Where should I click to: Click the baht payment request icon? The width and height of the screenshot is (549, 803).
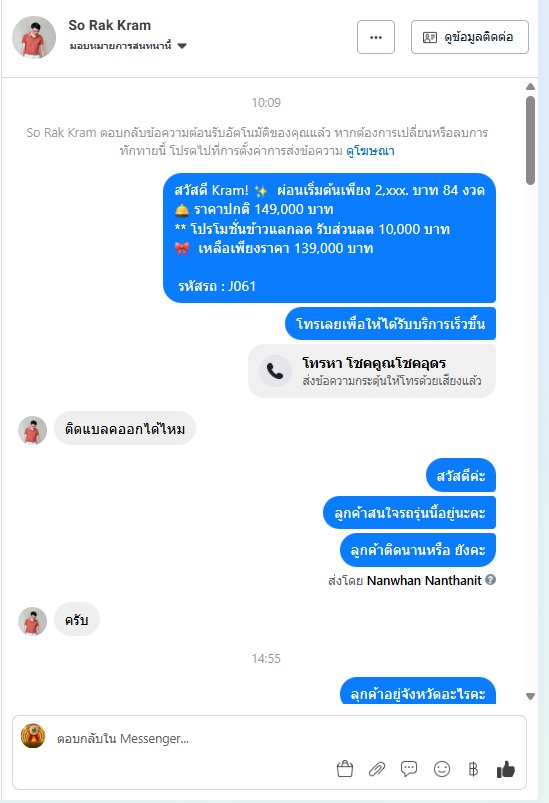[473, 769]
